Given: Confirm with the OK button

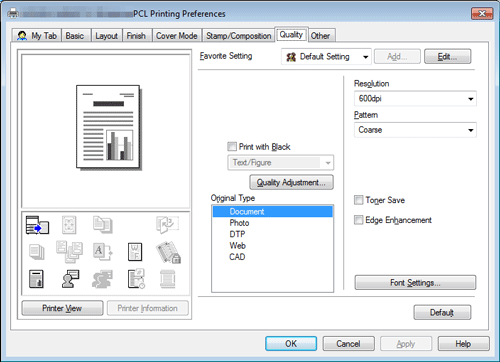Looking at the screenshot, I should point(291,344).
